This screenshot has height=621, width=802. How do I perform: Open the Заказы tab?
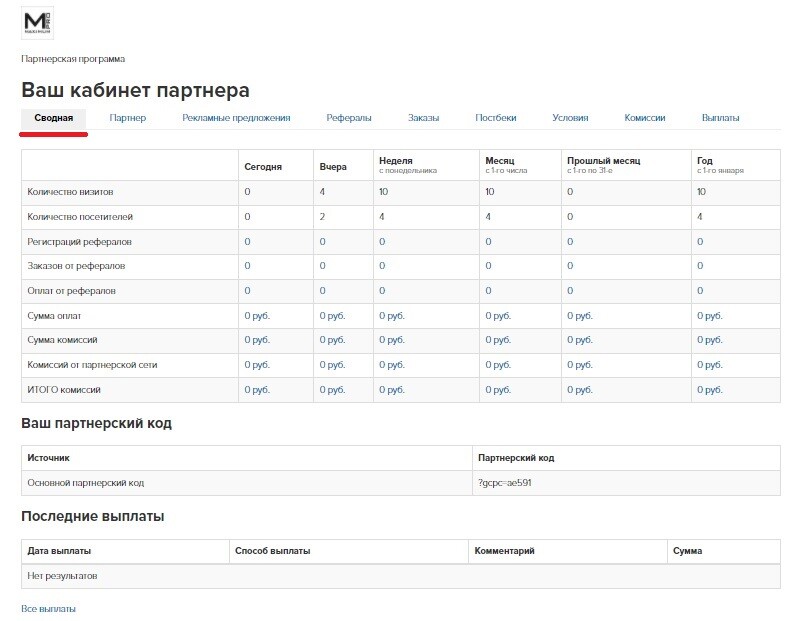tap(424, 118)
